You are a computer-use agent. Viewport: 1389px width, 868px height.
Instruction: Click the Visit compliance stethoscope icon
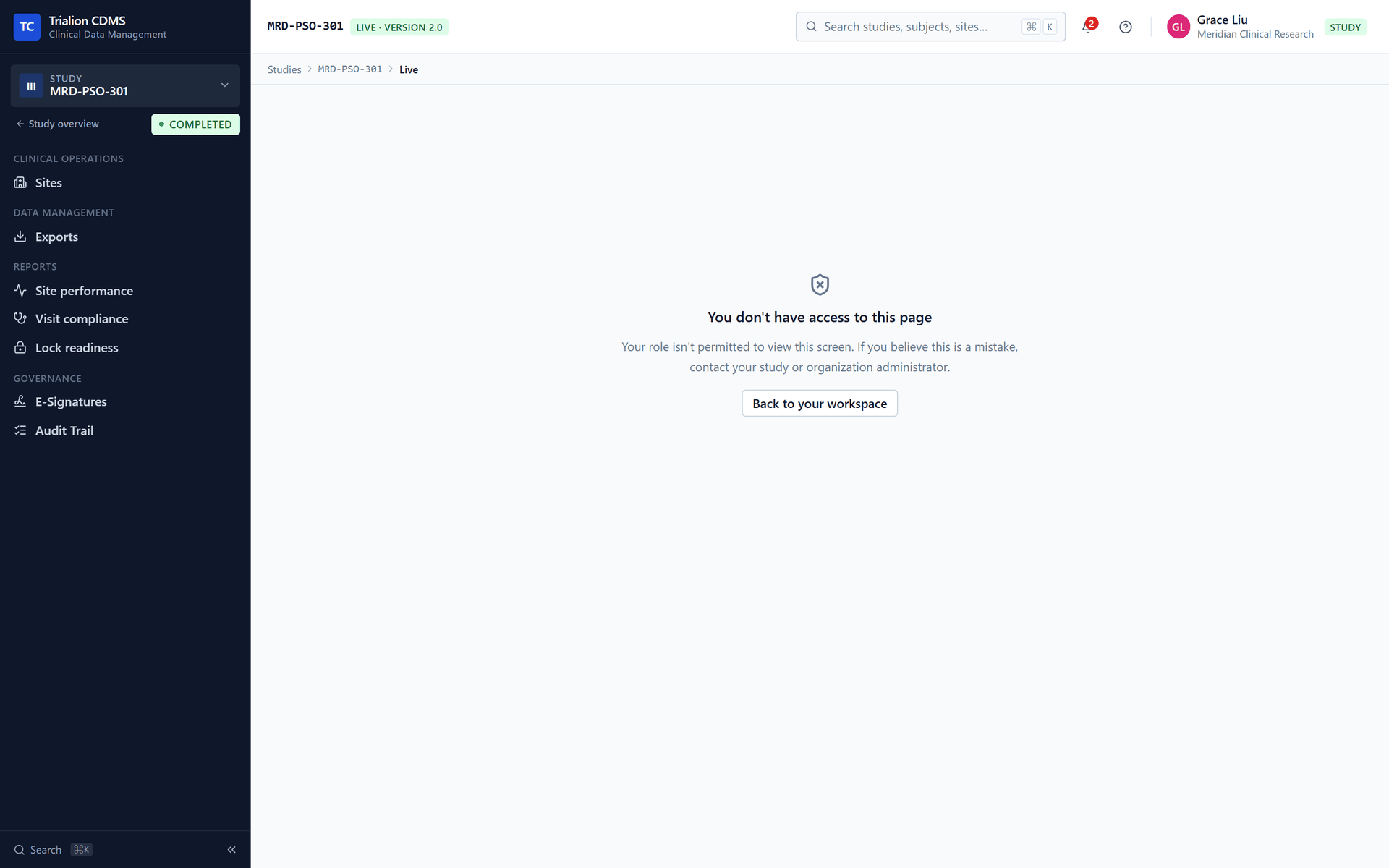tap(20, 318)
